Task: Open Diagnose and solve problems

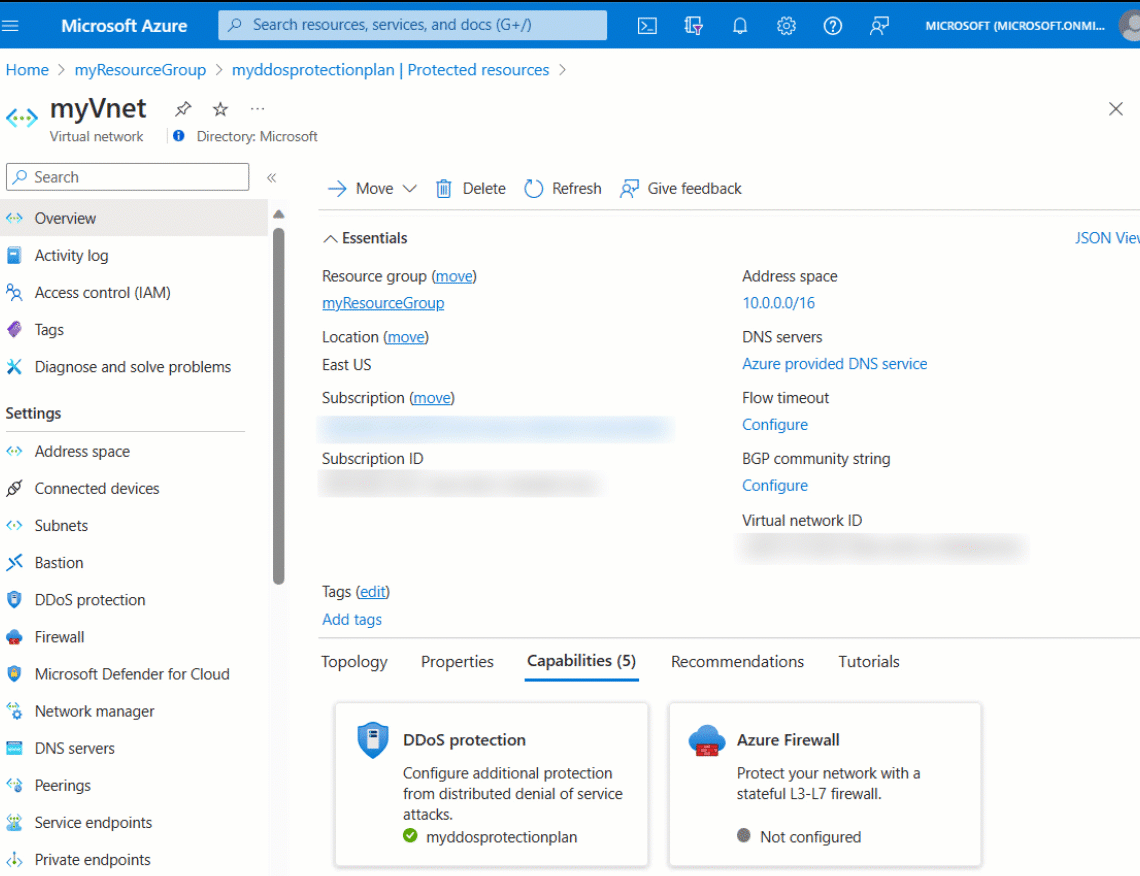Action: point(134,367)
